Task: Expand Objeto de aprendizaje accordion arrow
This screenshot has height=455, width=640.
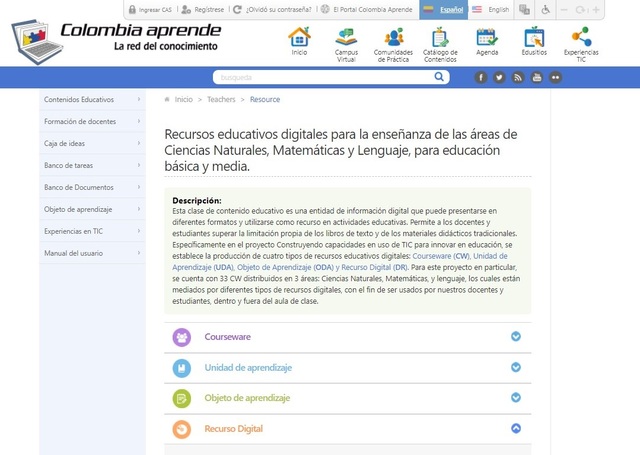Action: click(x=516, y=397)
